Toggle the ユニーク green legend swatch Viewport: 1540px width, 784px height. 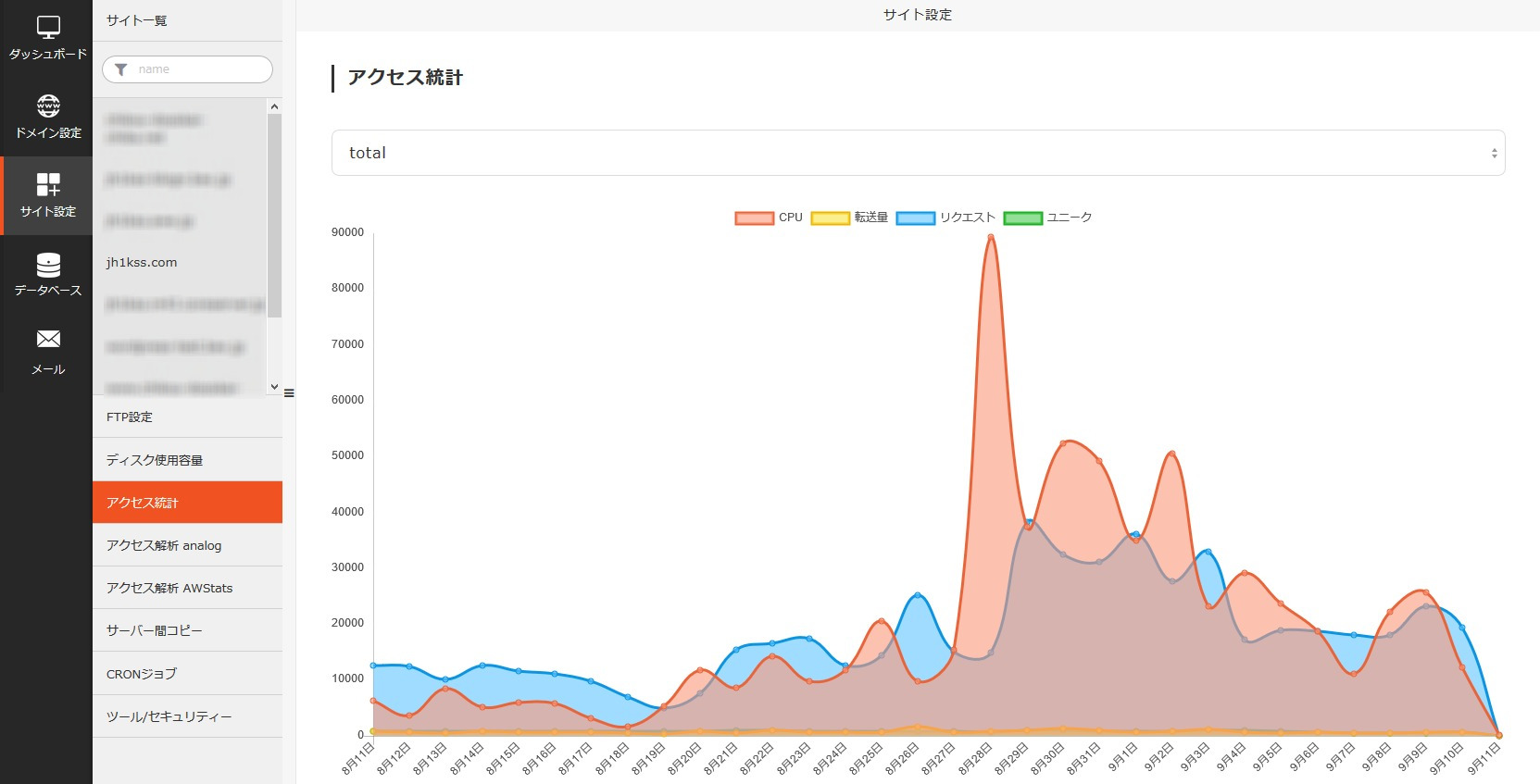pyautogui.click(x=1022, y=218)
